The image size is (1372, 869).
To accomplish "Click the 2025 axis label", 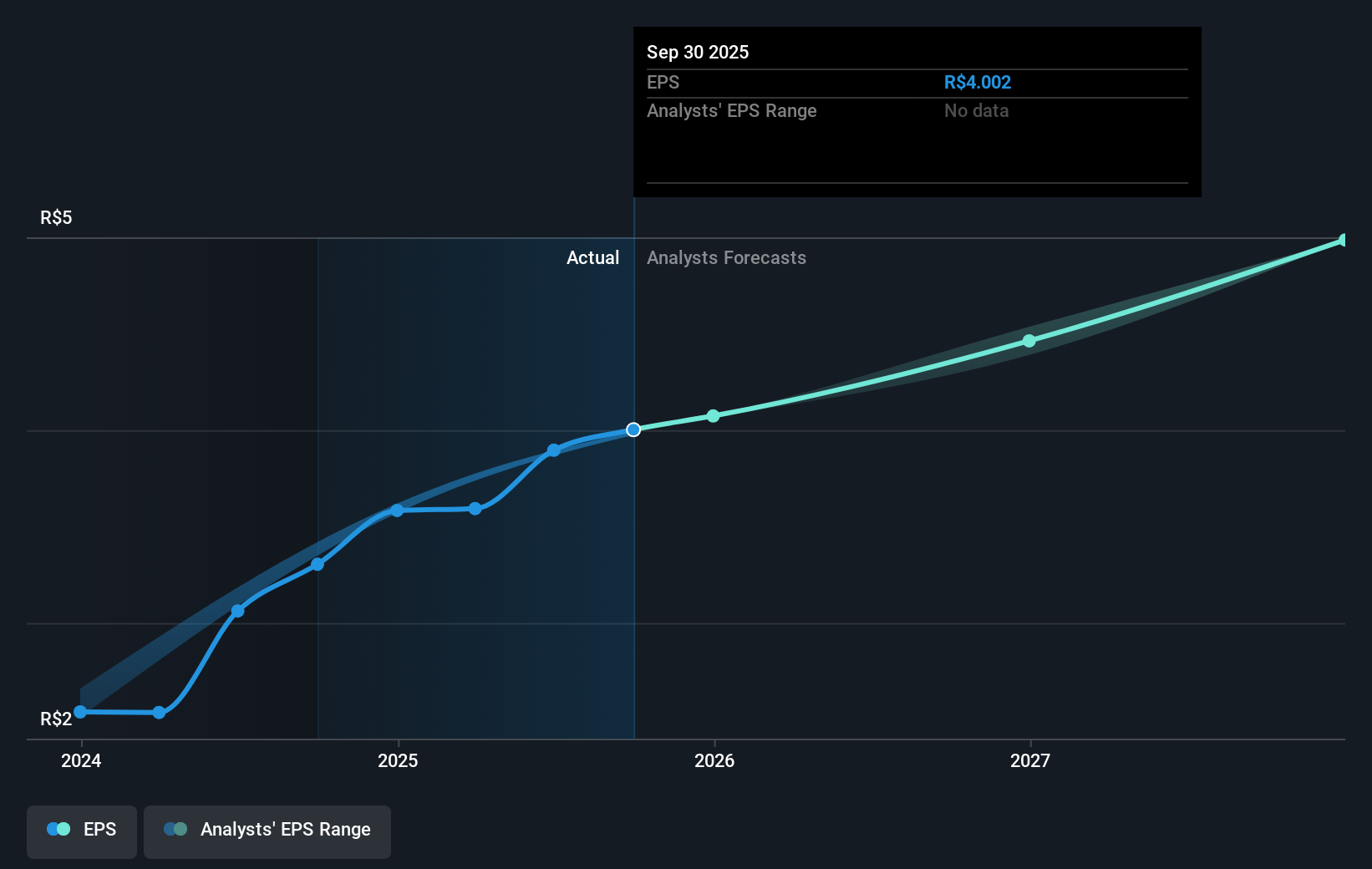I will (x=399, y=761).
